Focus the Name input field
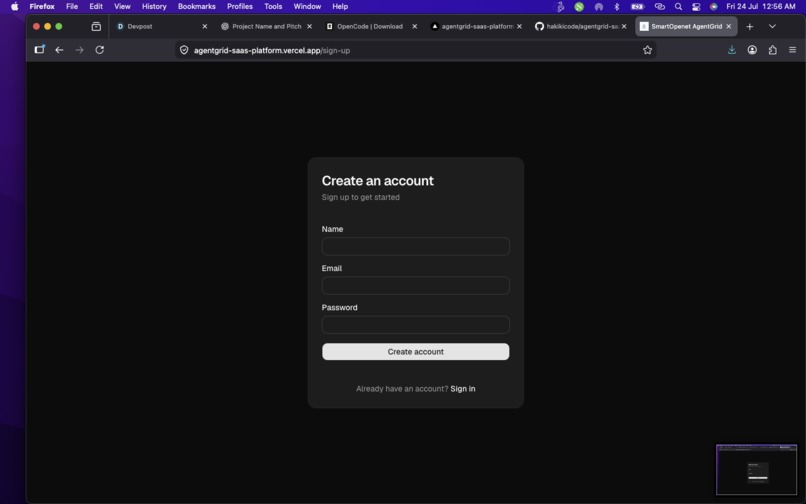This screenshot has height=504, width=806. click(x=415, y=246)
